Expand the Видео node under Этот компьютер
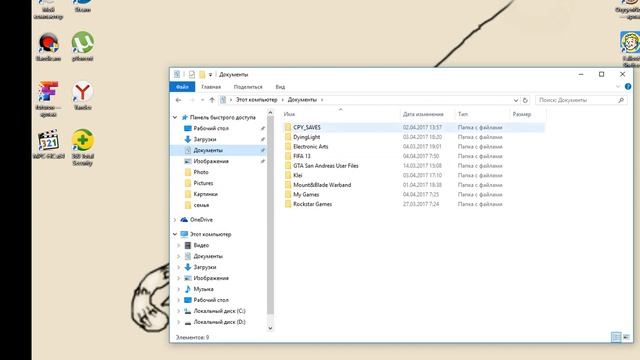 click(x=178, y=245)
